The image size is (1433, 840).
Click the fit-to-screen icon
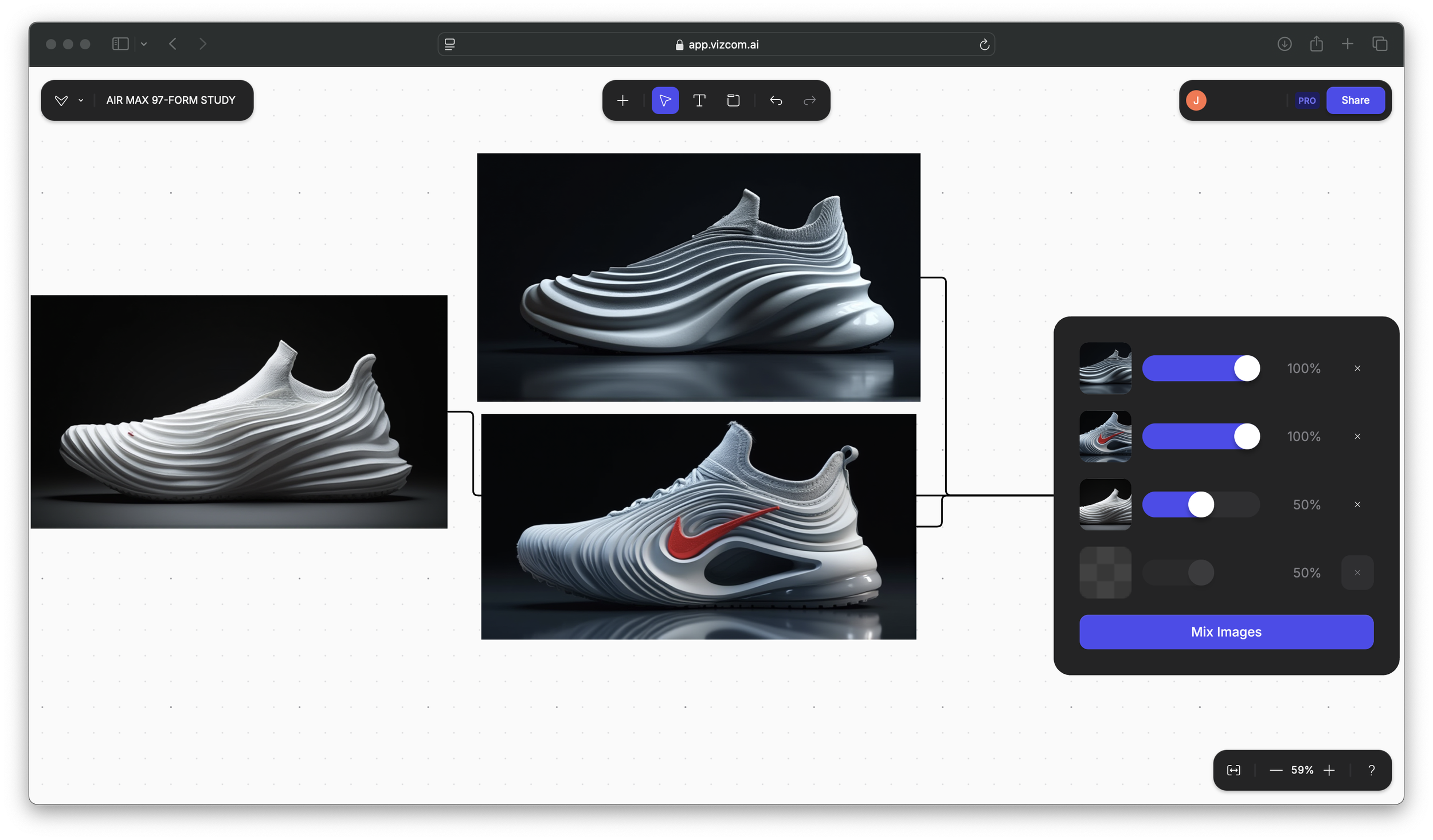click(1234, 770)
